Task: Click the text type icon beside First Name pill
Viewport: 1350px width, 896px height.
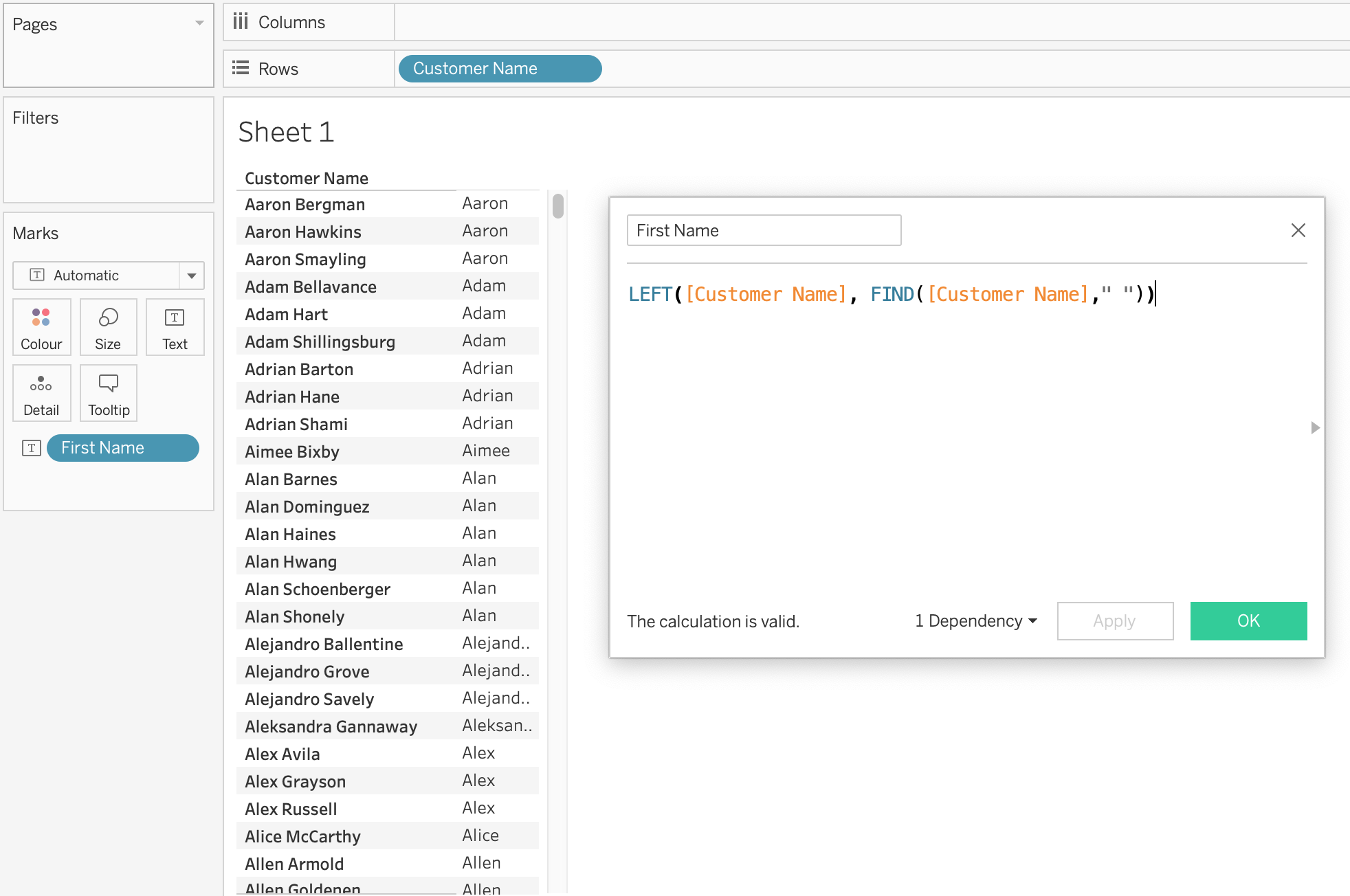Action: point(32,448)
